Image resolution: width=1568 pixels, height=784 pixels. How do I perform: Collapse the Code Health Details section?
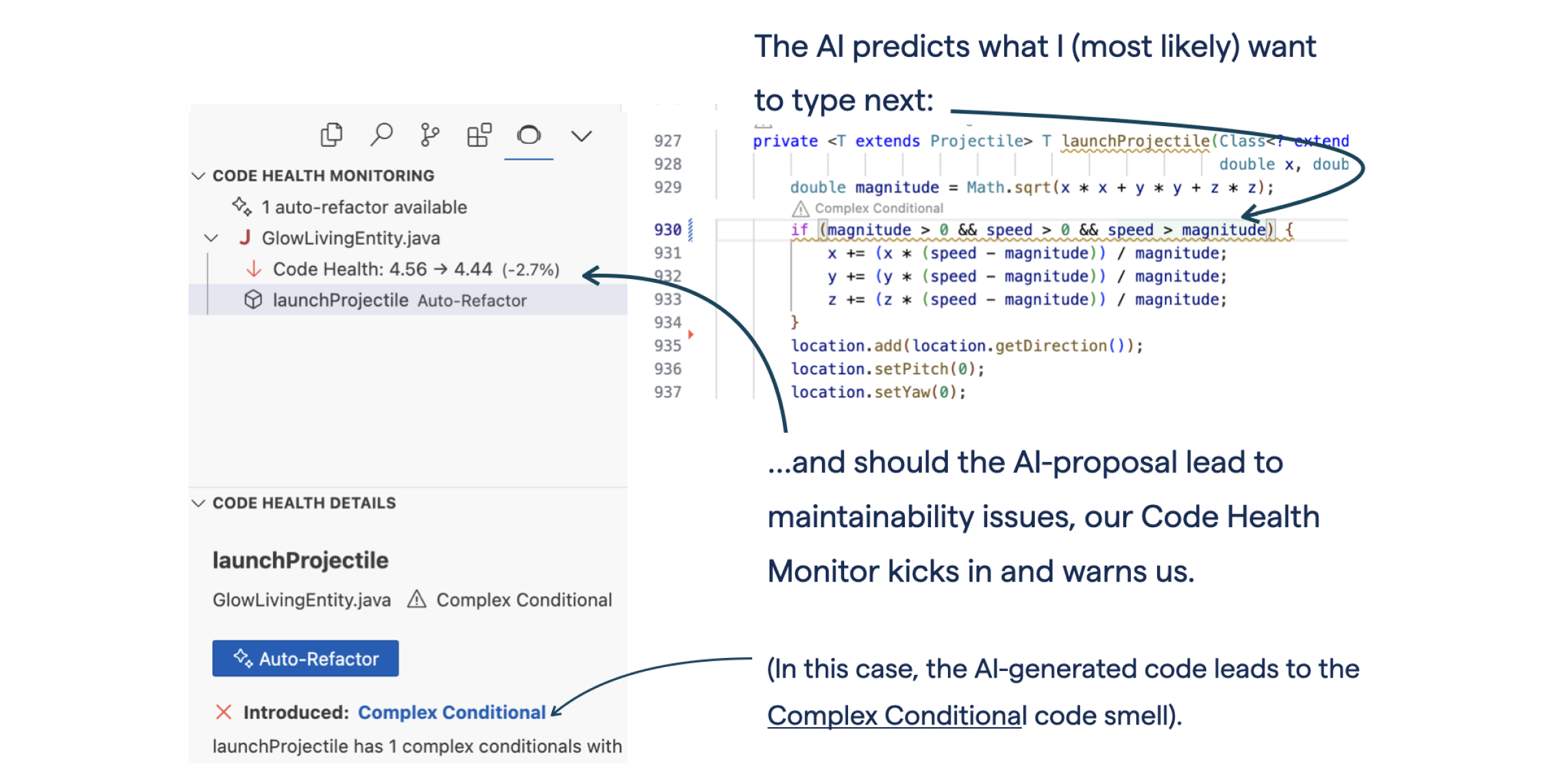pyautogui.click(x=199, y=503)
